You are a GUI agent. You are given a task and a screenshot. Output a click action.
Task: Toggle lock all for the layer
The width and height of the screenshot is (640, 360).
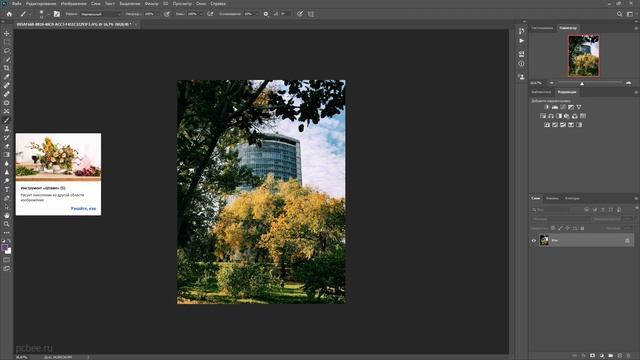click(582, 228)
